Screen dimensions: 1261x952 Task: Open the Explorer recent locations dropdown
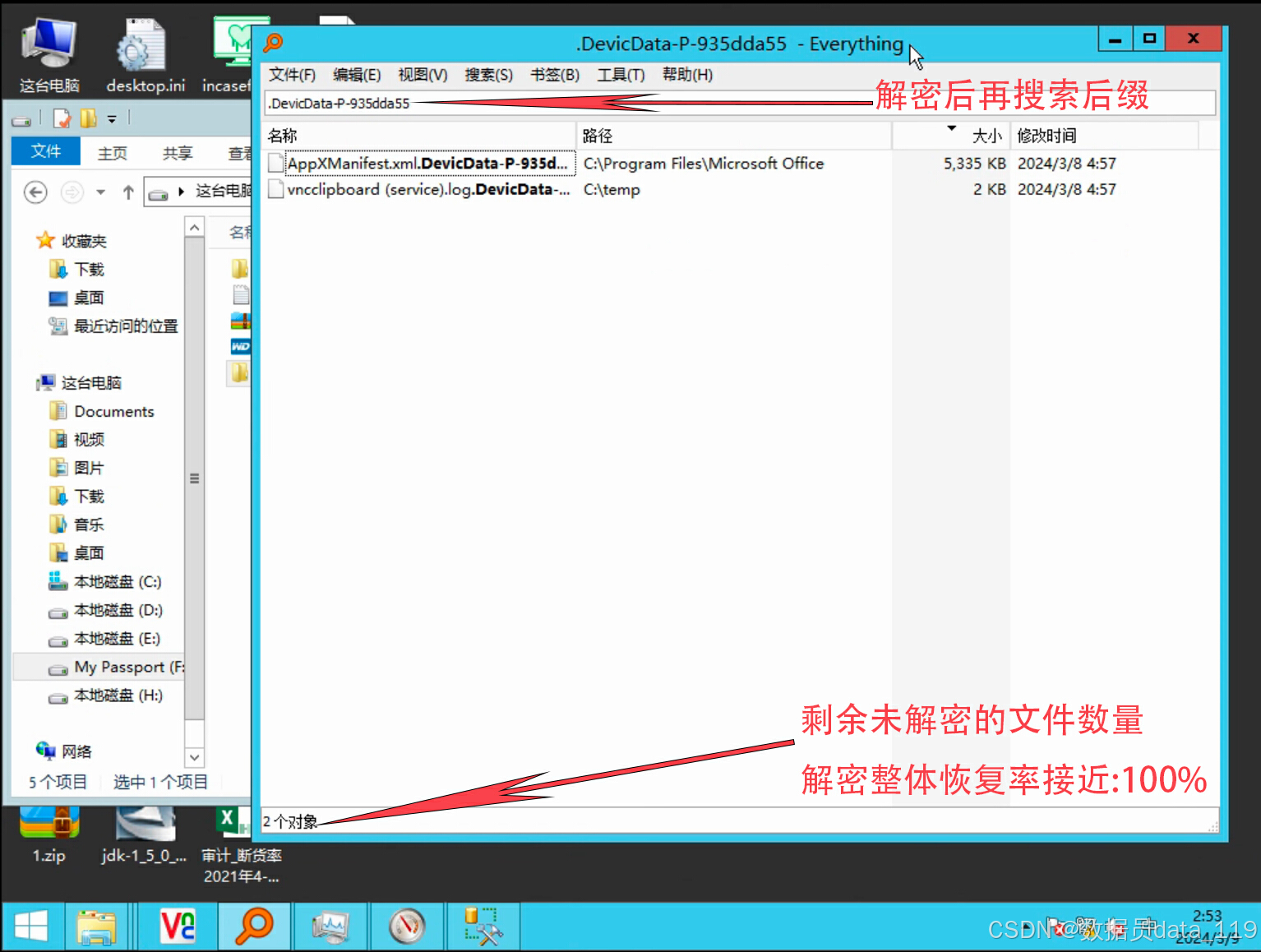pos(100,192)
